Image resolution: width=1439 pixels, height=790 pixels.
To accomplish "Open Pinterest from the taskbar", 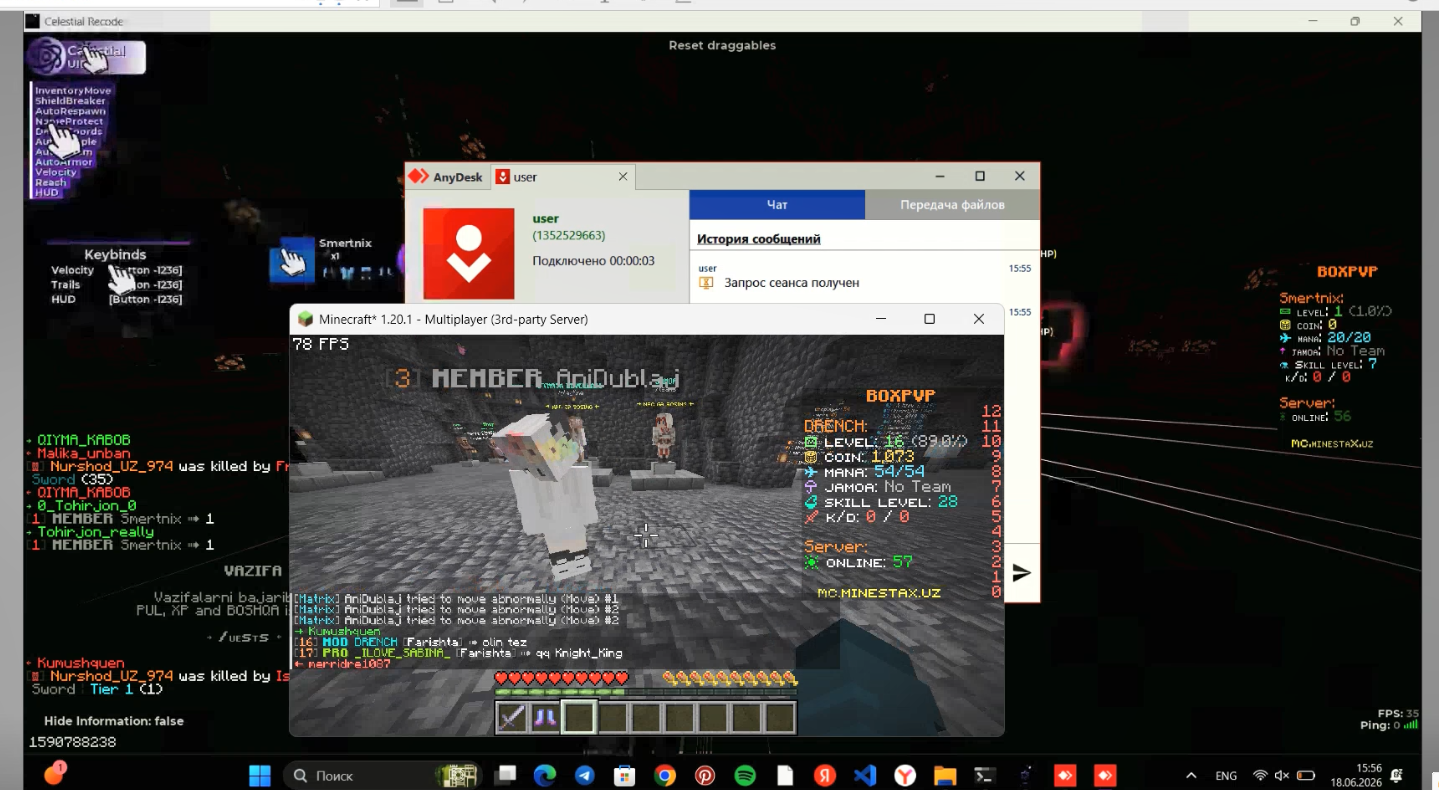I will (x=705, y=775).
